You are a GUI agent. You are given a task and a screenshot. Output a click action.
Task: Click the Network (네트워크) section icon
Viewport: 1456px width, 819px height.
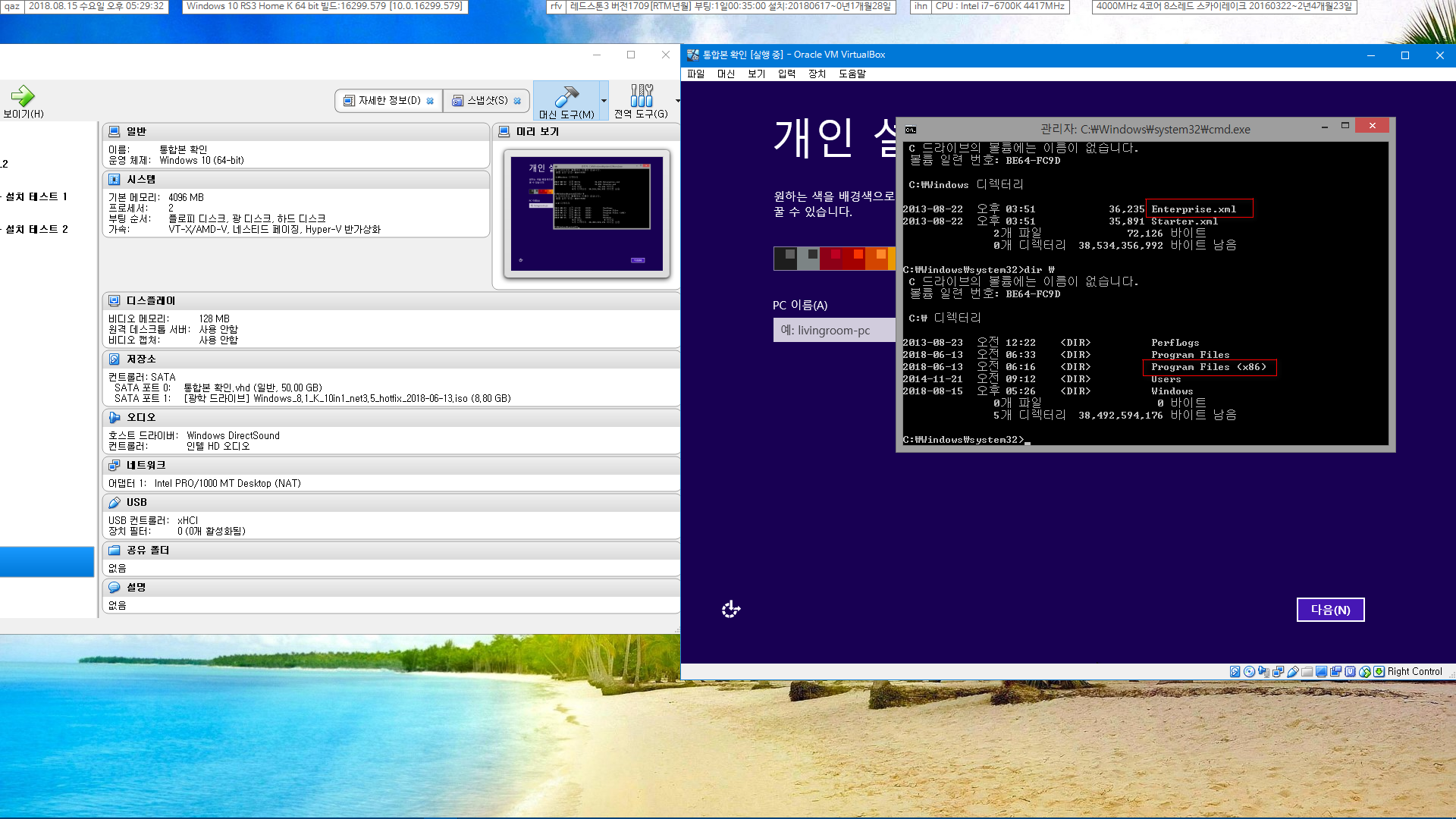tap(115, 466)
